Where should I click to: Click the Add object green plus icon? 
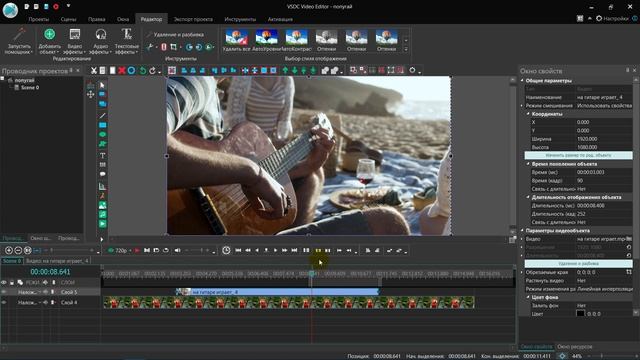click(x=49, y=35)
